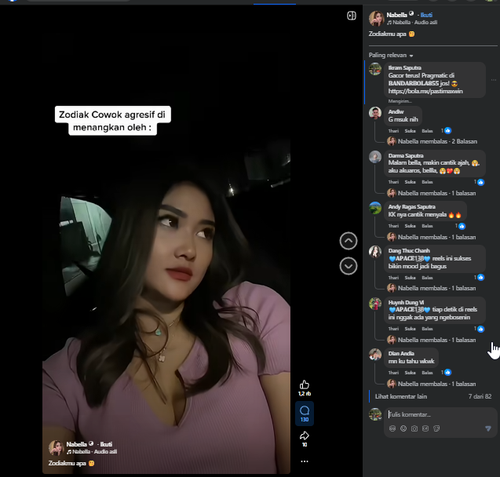Follow Nabella via Ikuti in sidebar header
The height and width of the screenshot is (477, 500).
(x=426, y=15)
